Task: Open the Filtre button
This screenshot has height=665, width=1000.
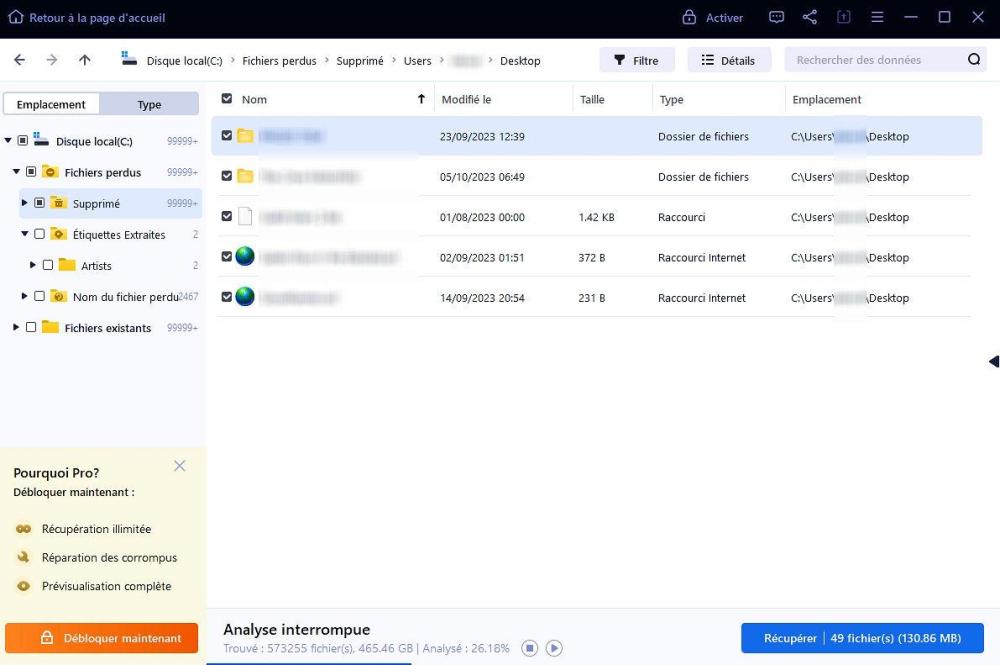Action: 636,60
